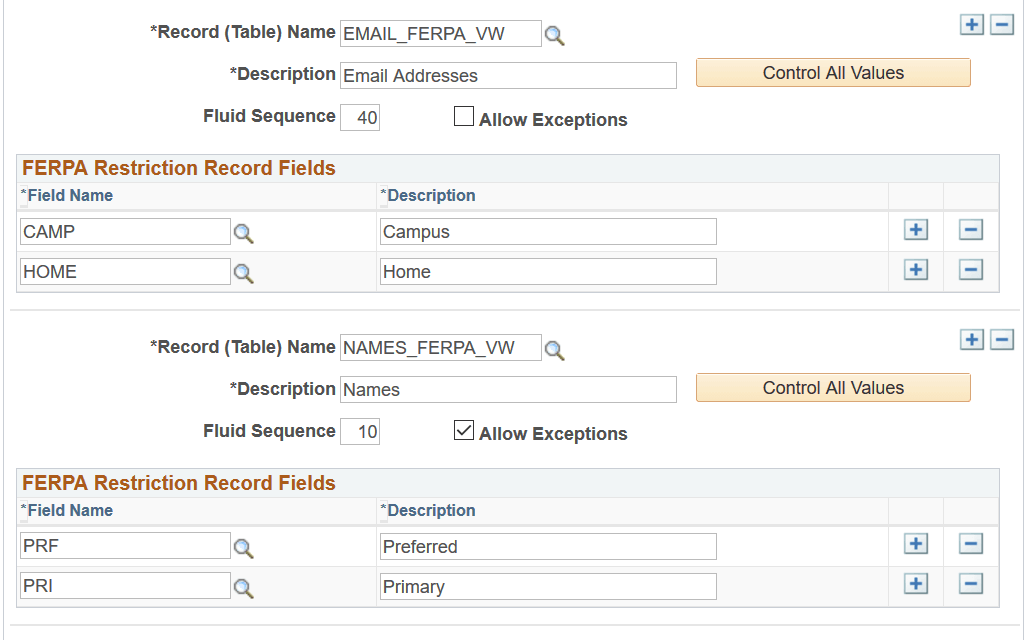The width and height of the screenshot is (1030, 640).
Task: Add a row after the CAMP field
Action: coord(916,229)
